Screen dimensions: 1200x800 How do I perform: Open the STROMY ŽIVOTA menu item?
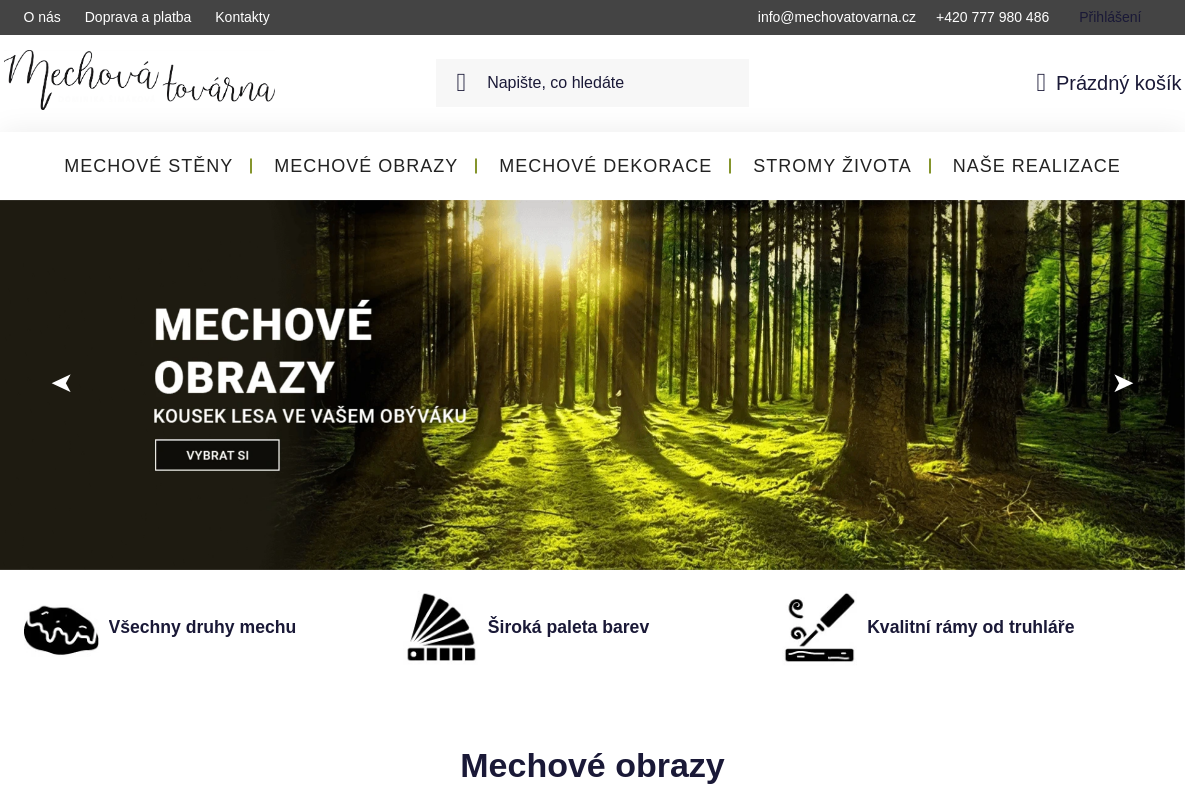(832, 166)
